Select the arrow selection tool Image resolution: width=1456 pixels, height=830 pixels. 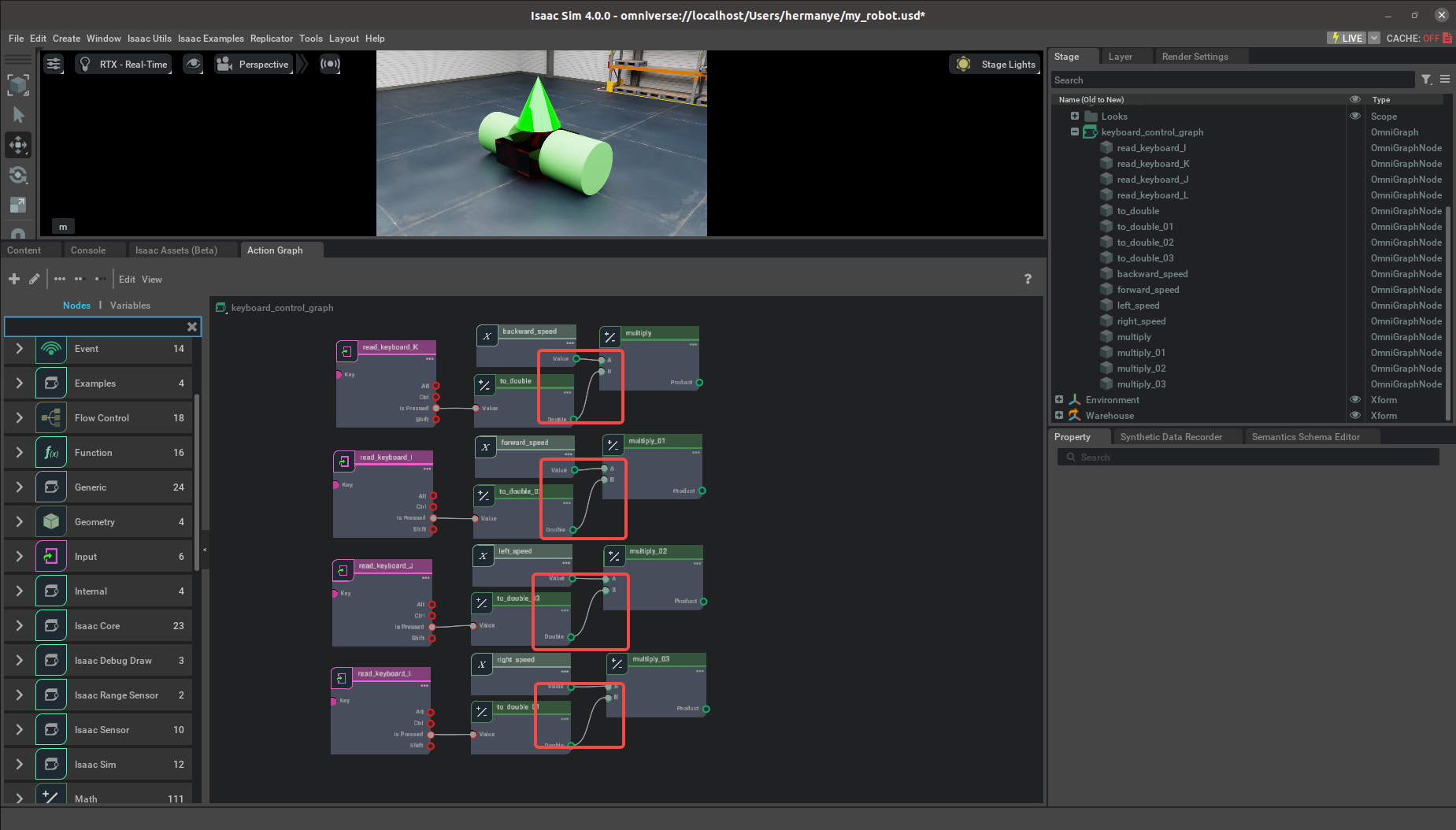tap(18, 115)
